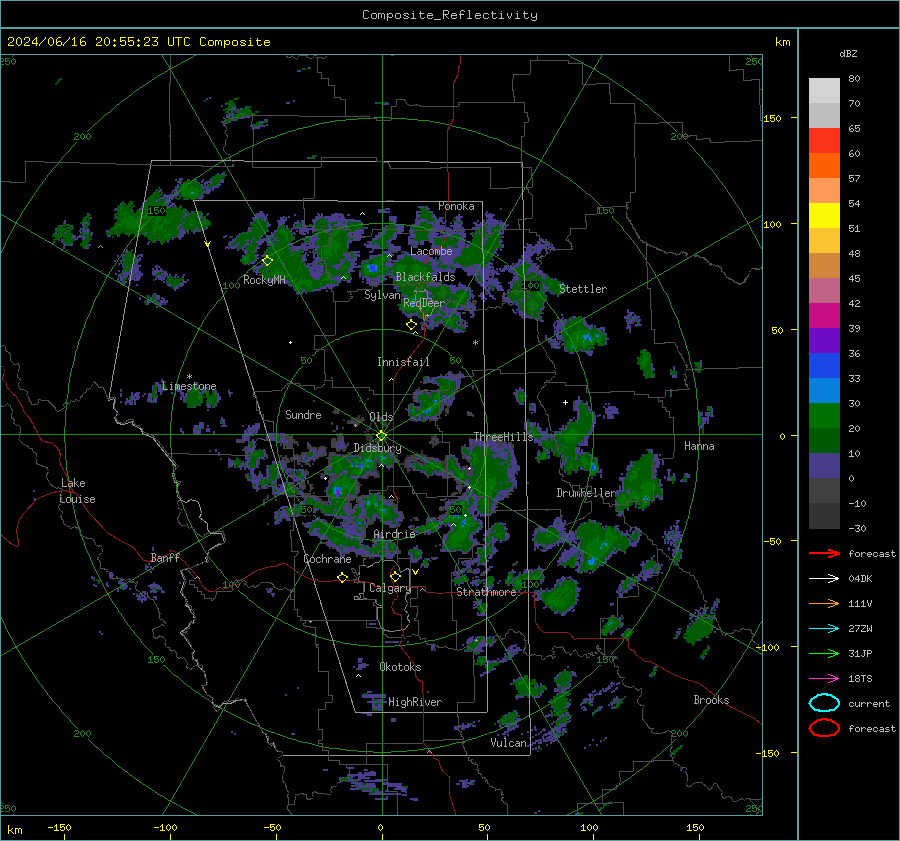Click the RockyMH label

point(264,280)
